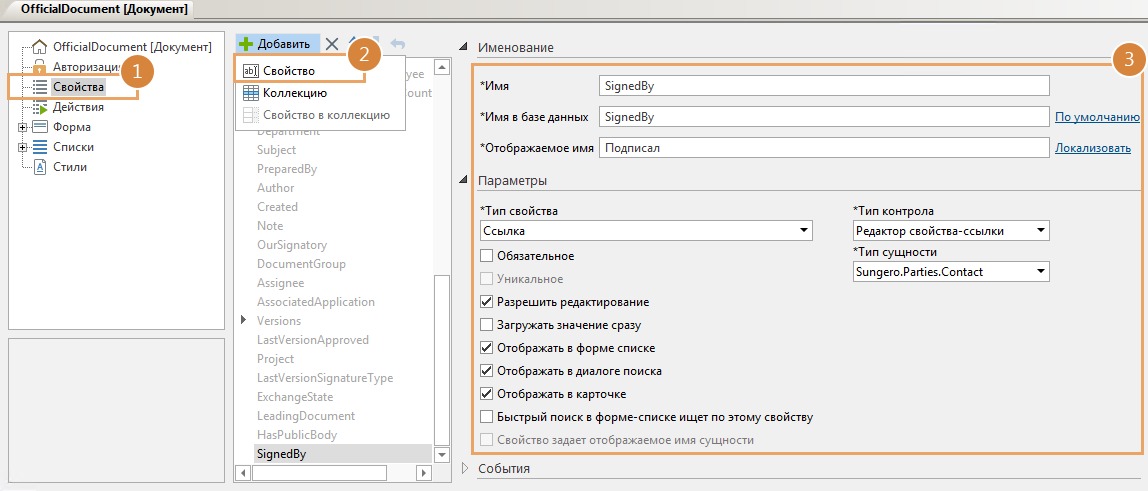Viewport: 1148px width, 491px height.
Task: Enable the Обязательное checkbox
Action: click(487, 256)
